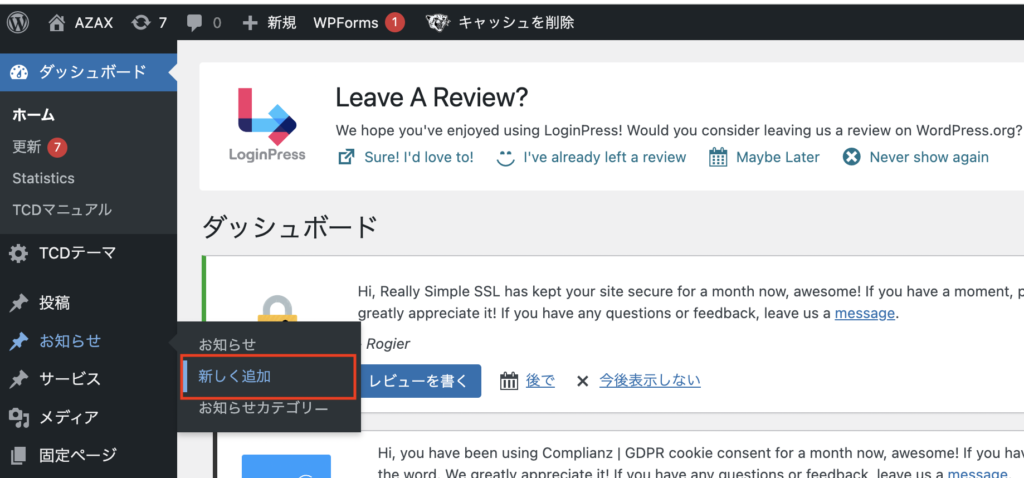Select お知らせ in the flyout submenu
The height and width of the screenshot is (478, 1024).
pyautogui.click(x=227, y=344)
